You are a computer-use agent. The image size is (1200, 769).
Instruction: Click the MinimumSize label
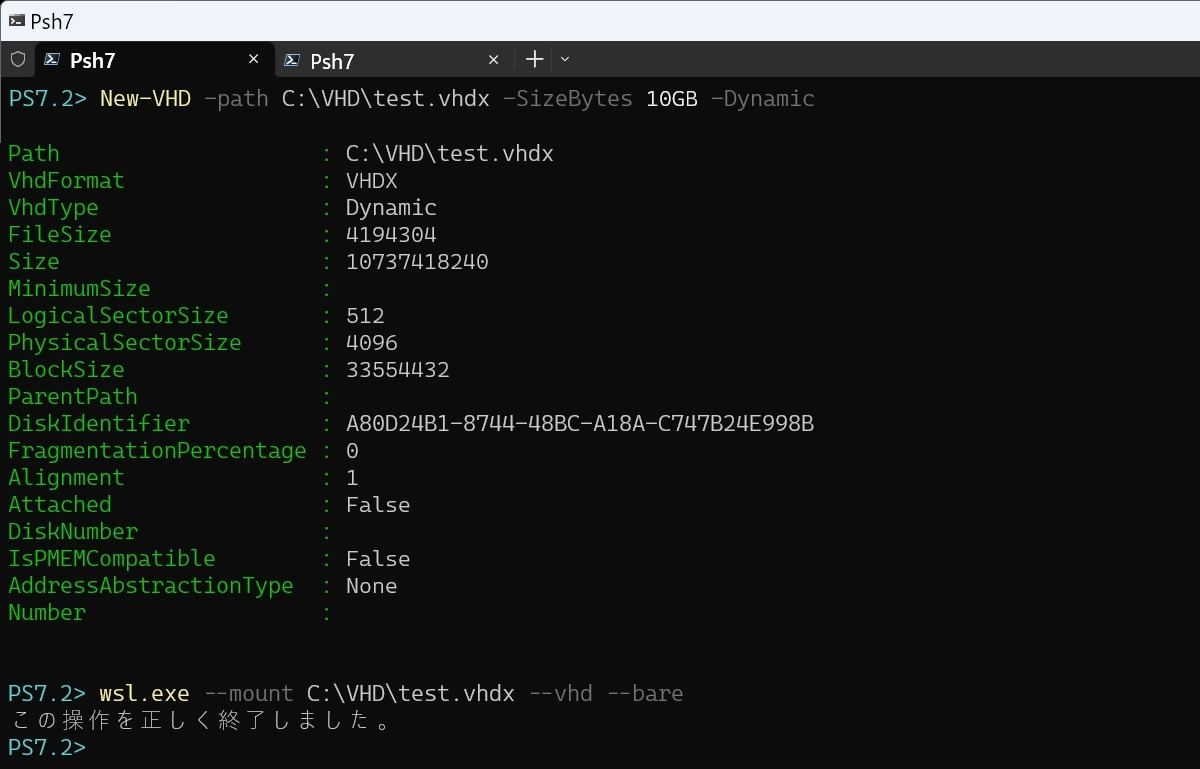coord(79,288)
